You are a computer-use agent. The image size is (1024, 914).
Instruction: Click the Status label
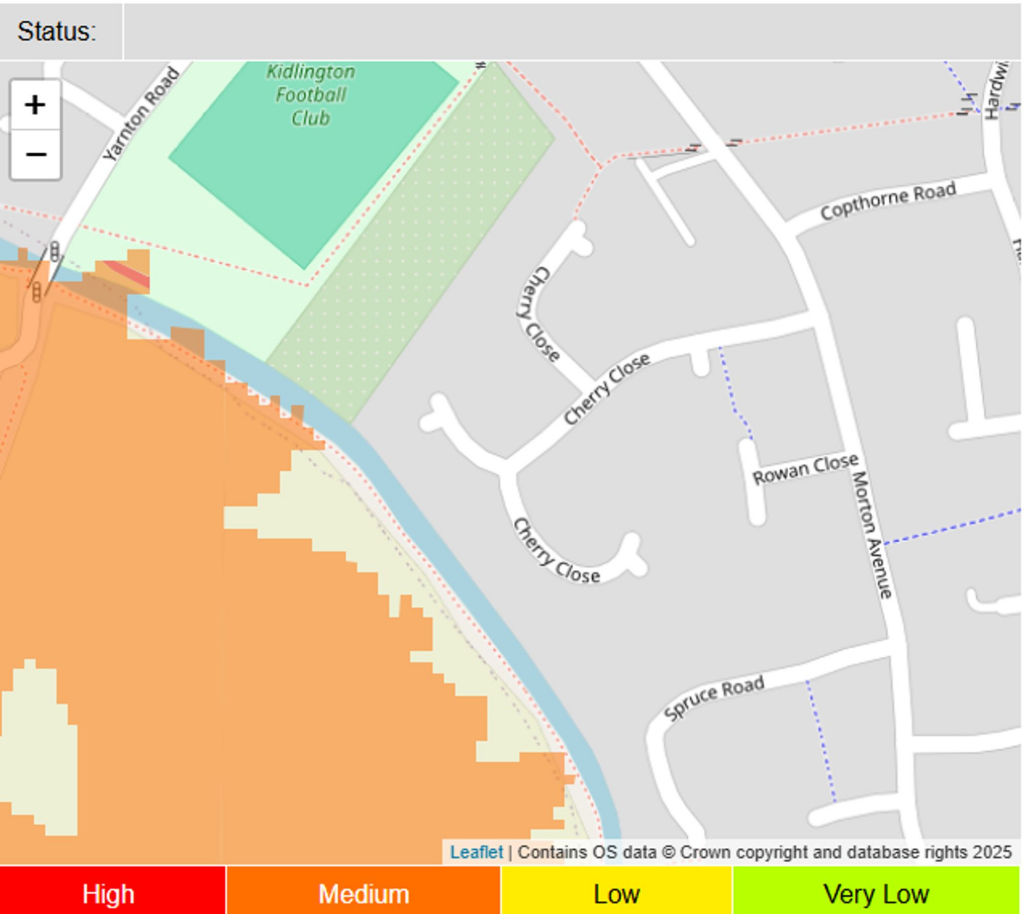[58, 31]
